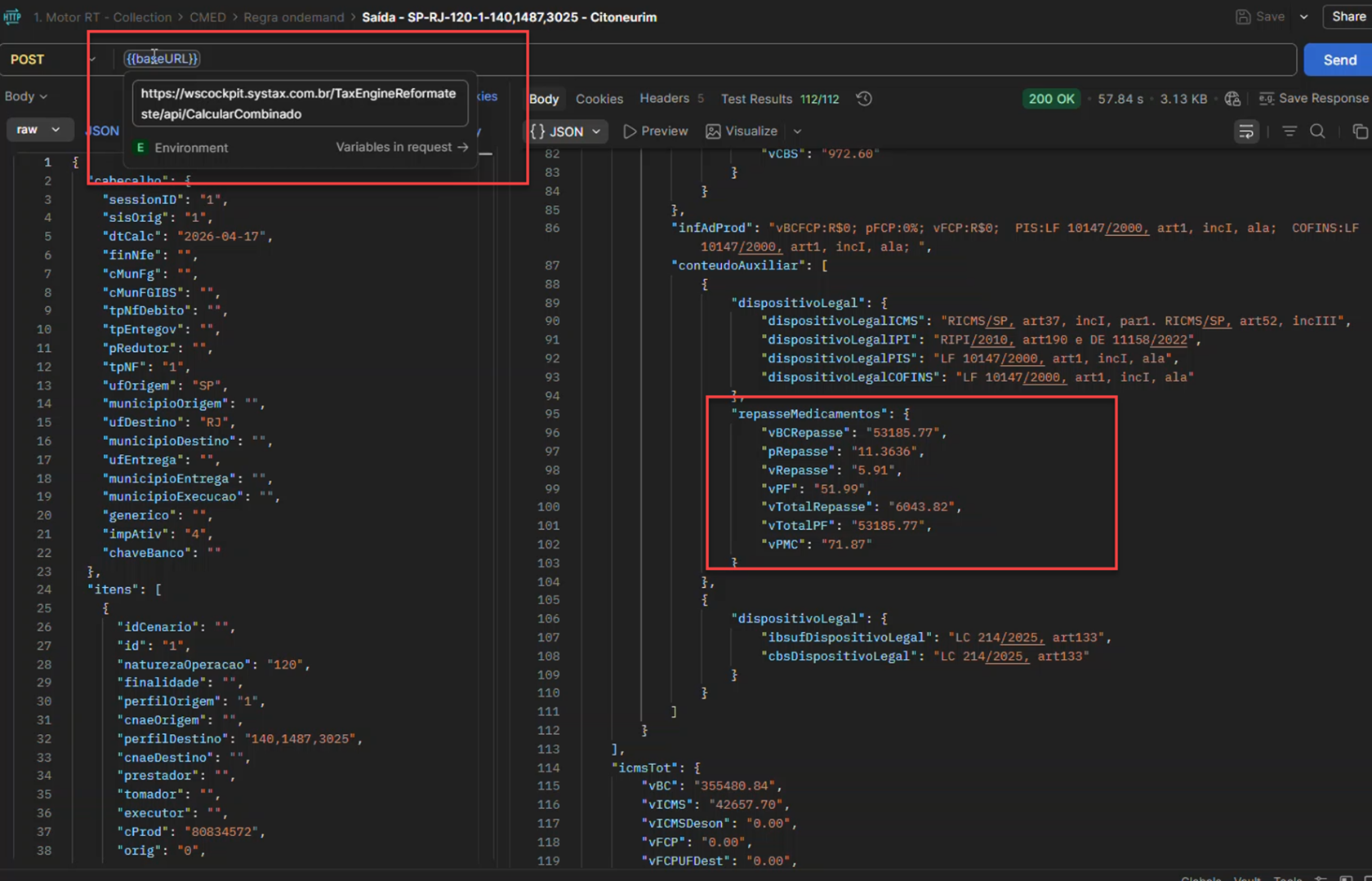Click the Save request button
Image resolution: width=1372 pixels, height=881 pixels.
[x=1260, y=16]
